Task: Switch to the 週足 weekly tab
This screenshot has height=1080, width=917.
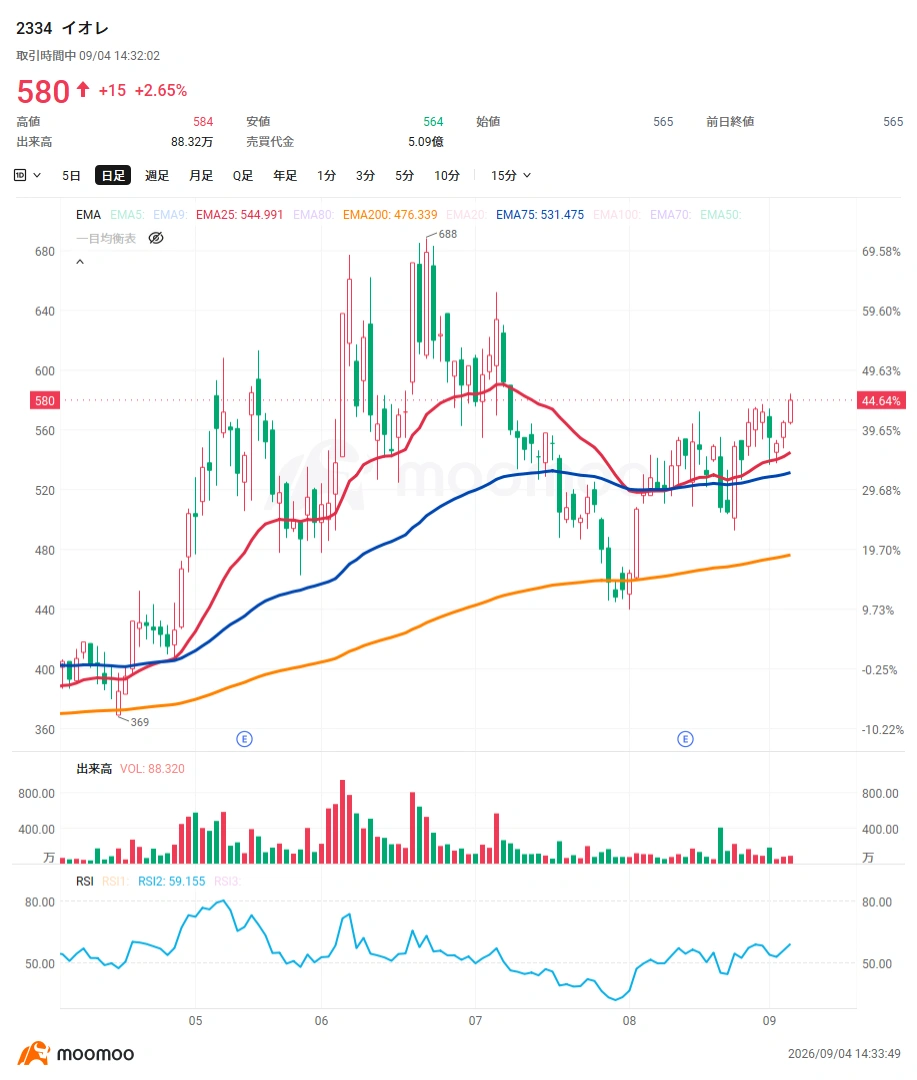Action: pos(157,176)
